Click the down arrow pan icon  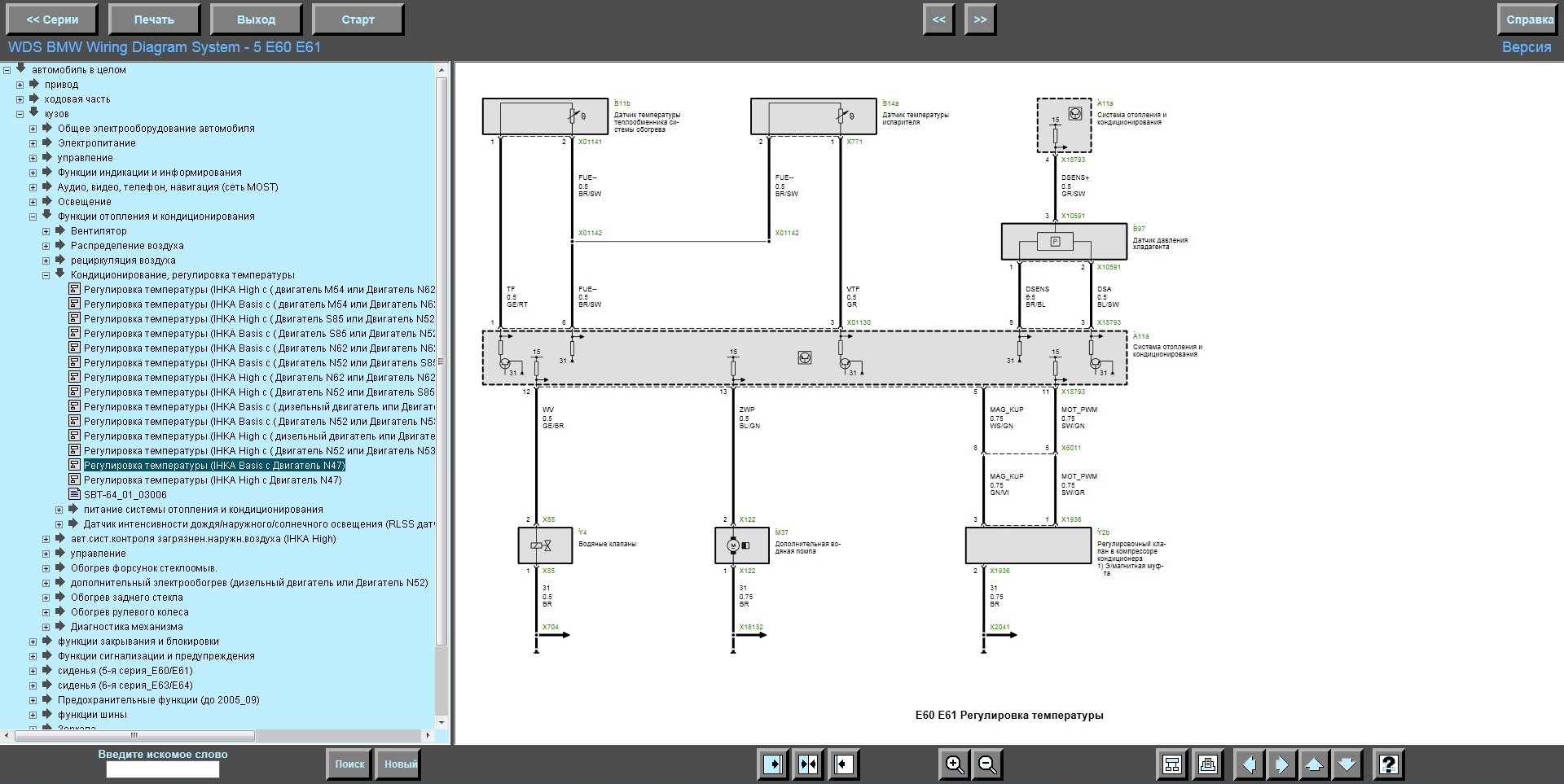[1347, 764]
